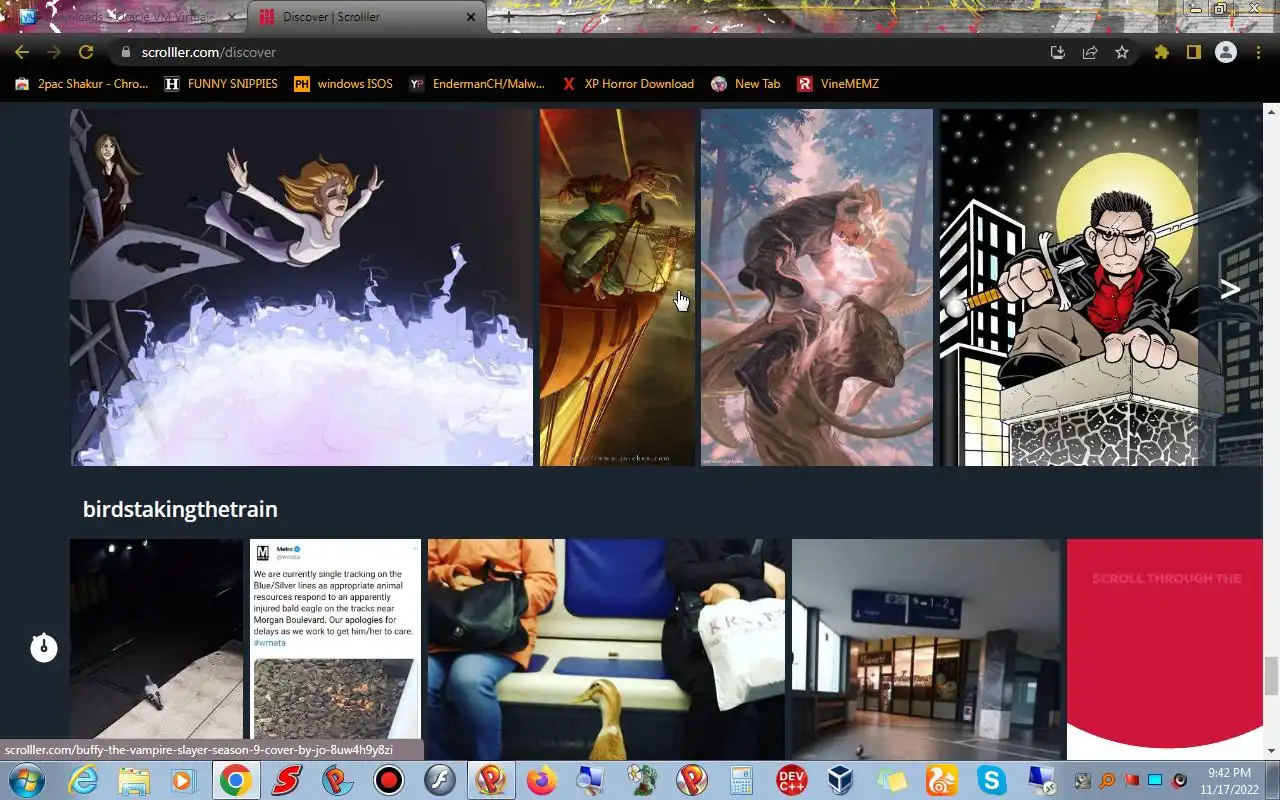Open the dark platform bird photo
Screen dimensions: 1280x800
tap(156, 650)
